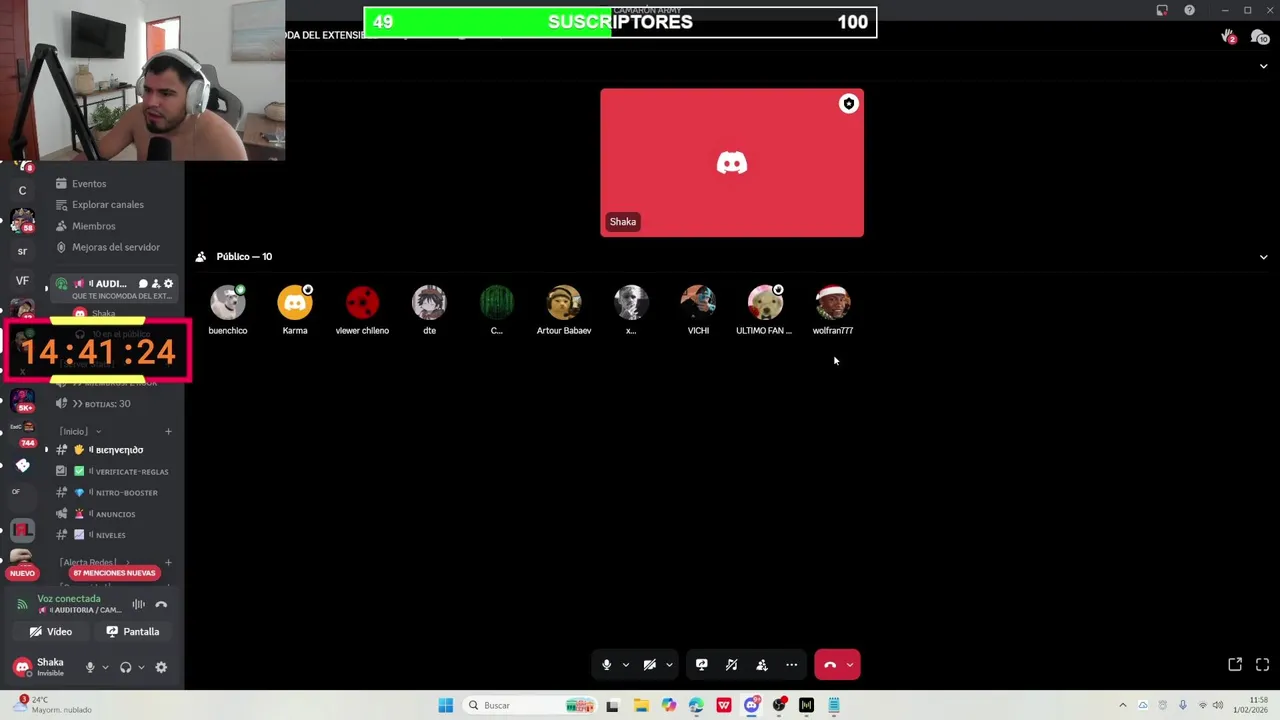
Task: Show hidden system tray icons
Action: (1122, 706)
